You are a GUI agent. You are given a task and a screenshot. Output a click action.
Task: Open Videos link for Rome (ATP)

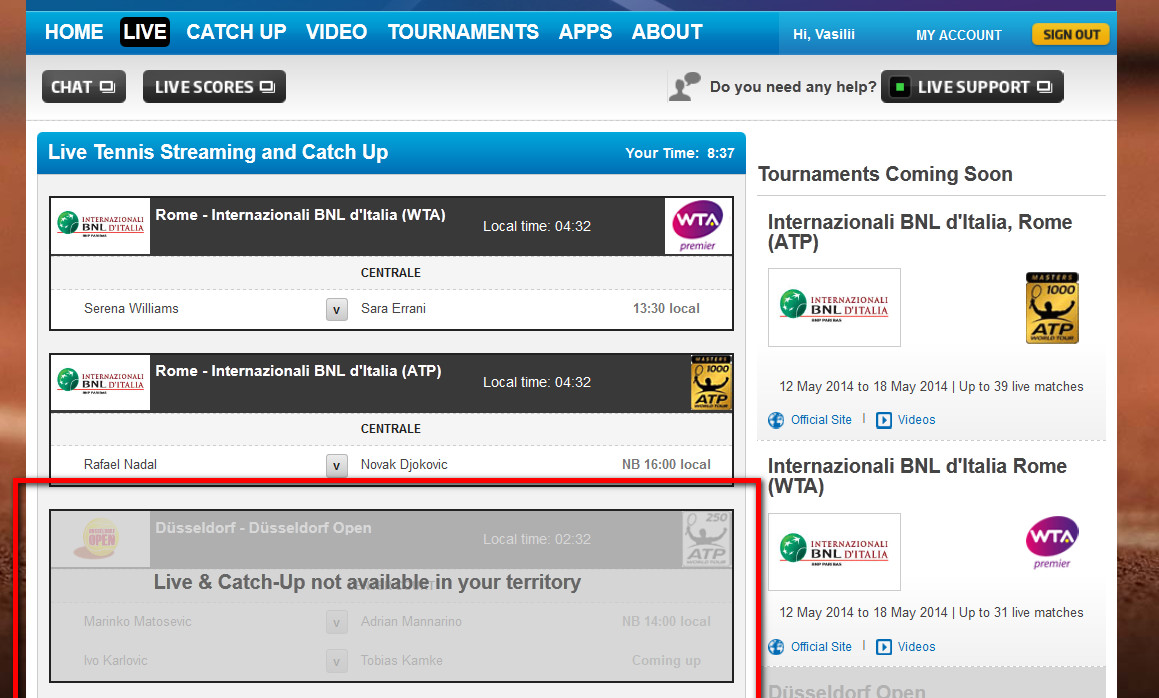click(916, 419)
